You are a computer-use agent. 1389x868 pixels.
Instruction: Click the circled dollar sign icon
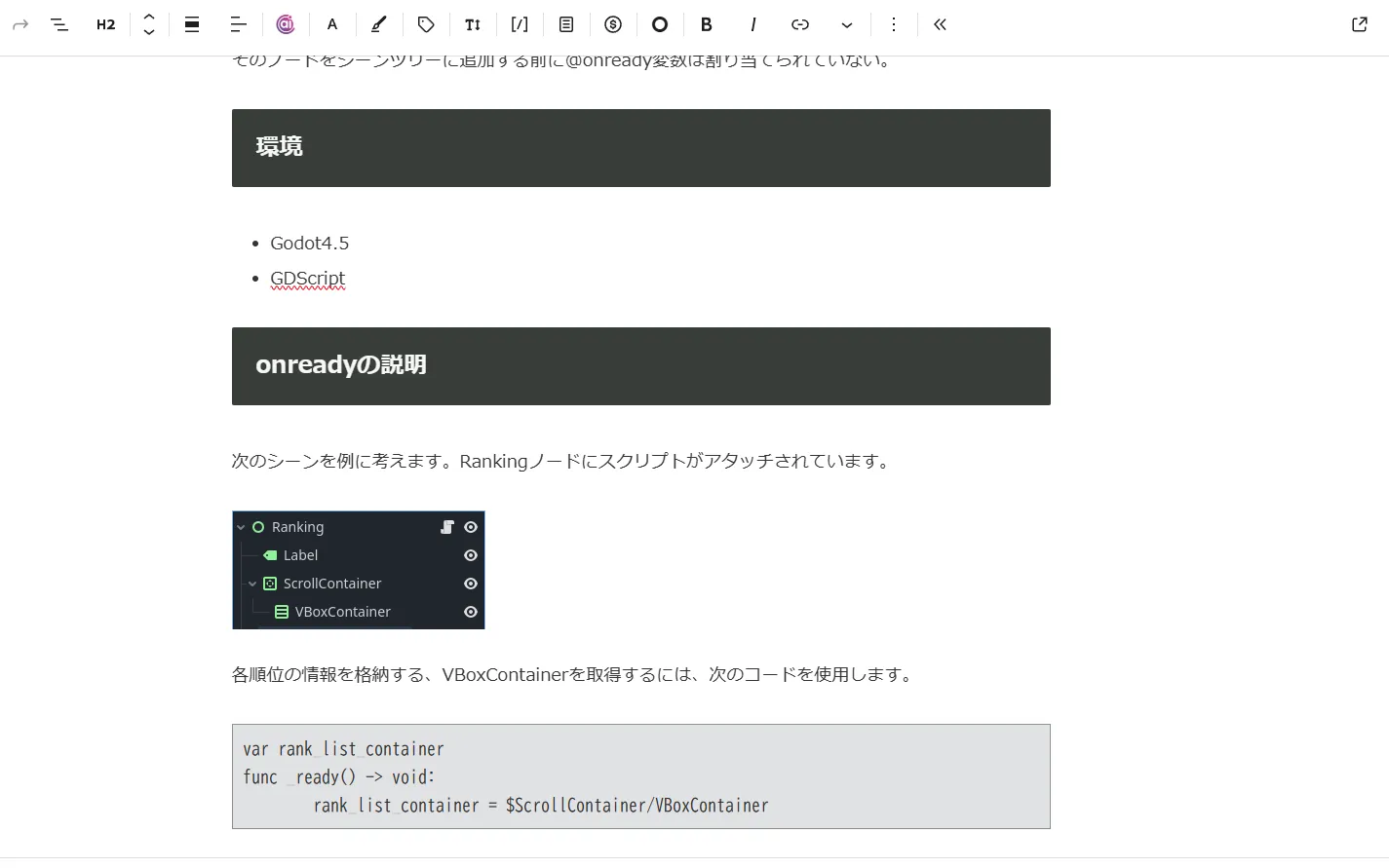[613, 24]
